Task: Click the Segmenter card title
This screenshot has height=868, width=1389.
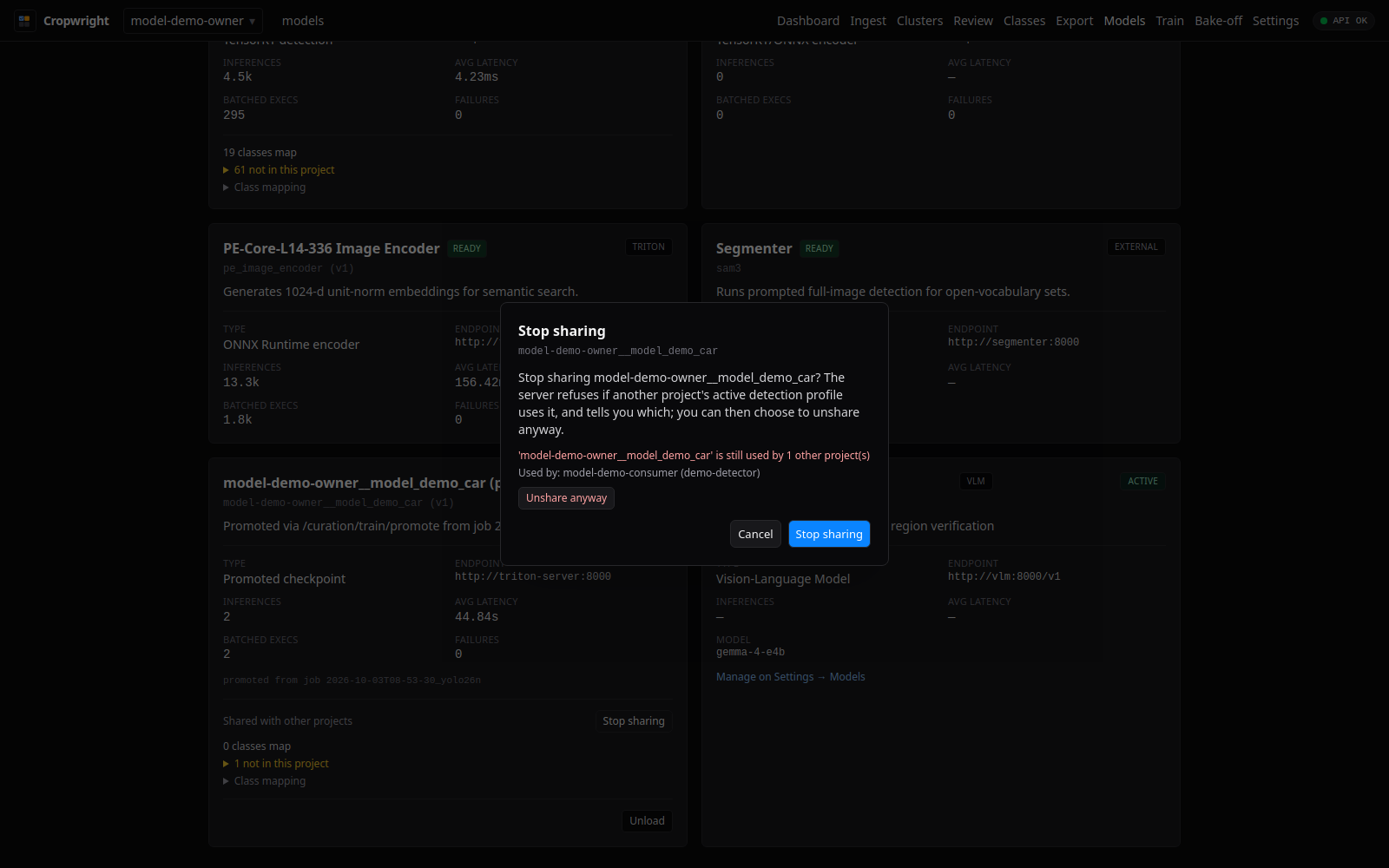Action: (x=754, y=249)
